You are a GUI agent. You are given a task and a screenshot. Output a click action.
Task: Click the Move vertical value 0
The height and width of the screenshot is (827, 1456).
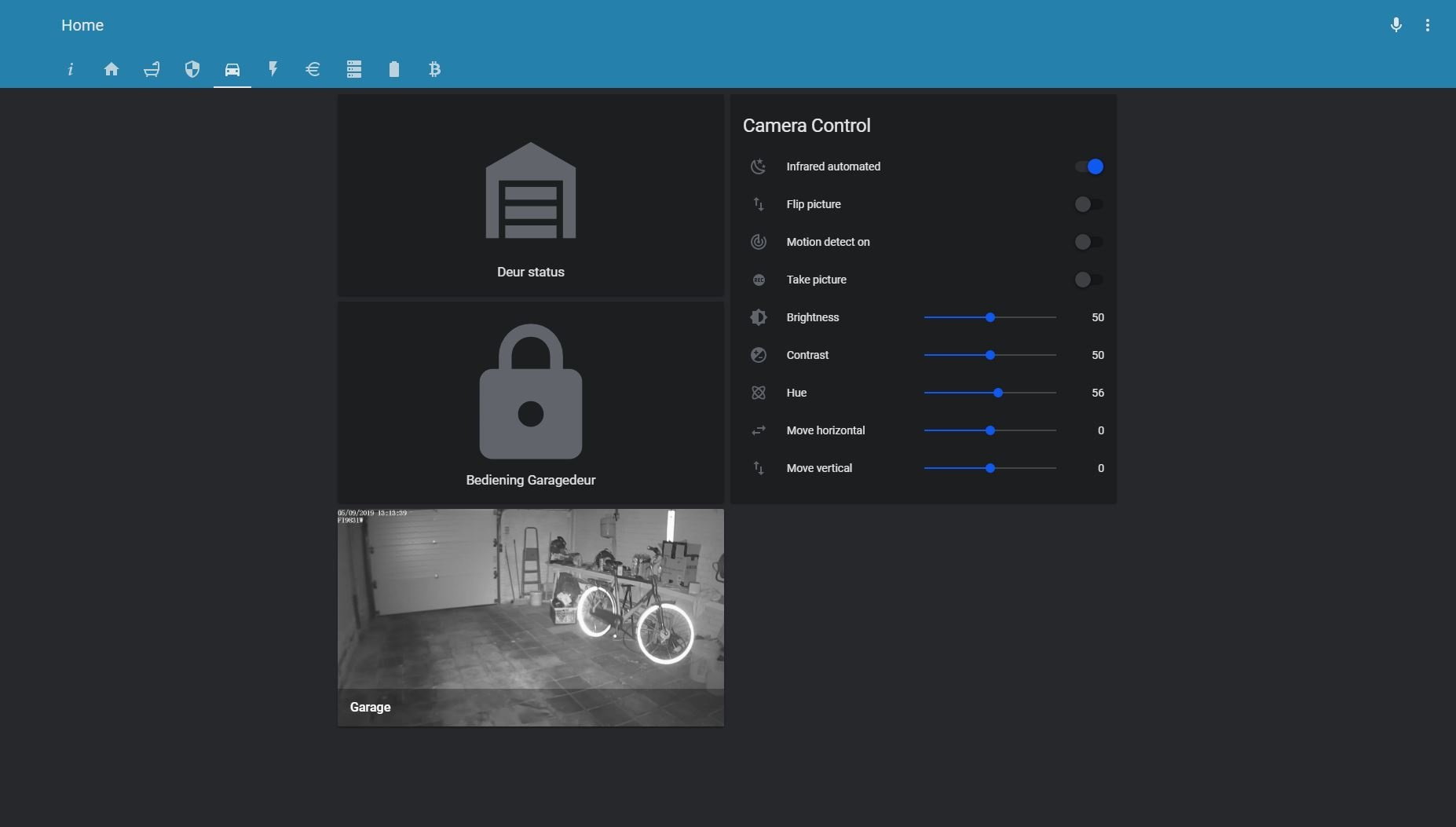(1101, 468)
